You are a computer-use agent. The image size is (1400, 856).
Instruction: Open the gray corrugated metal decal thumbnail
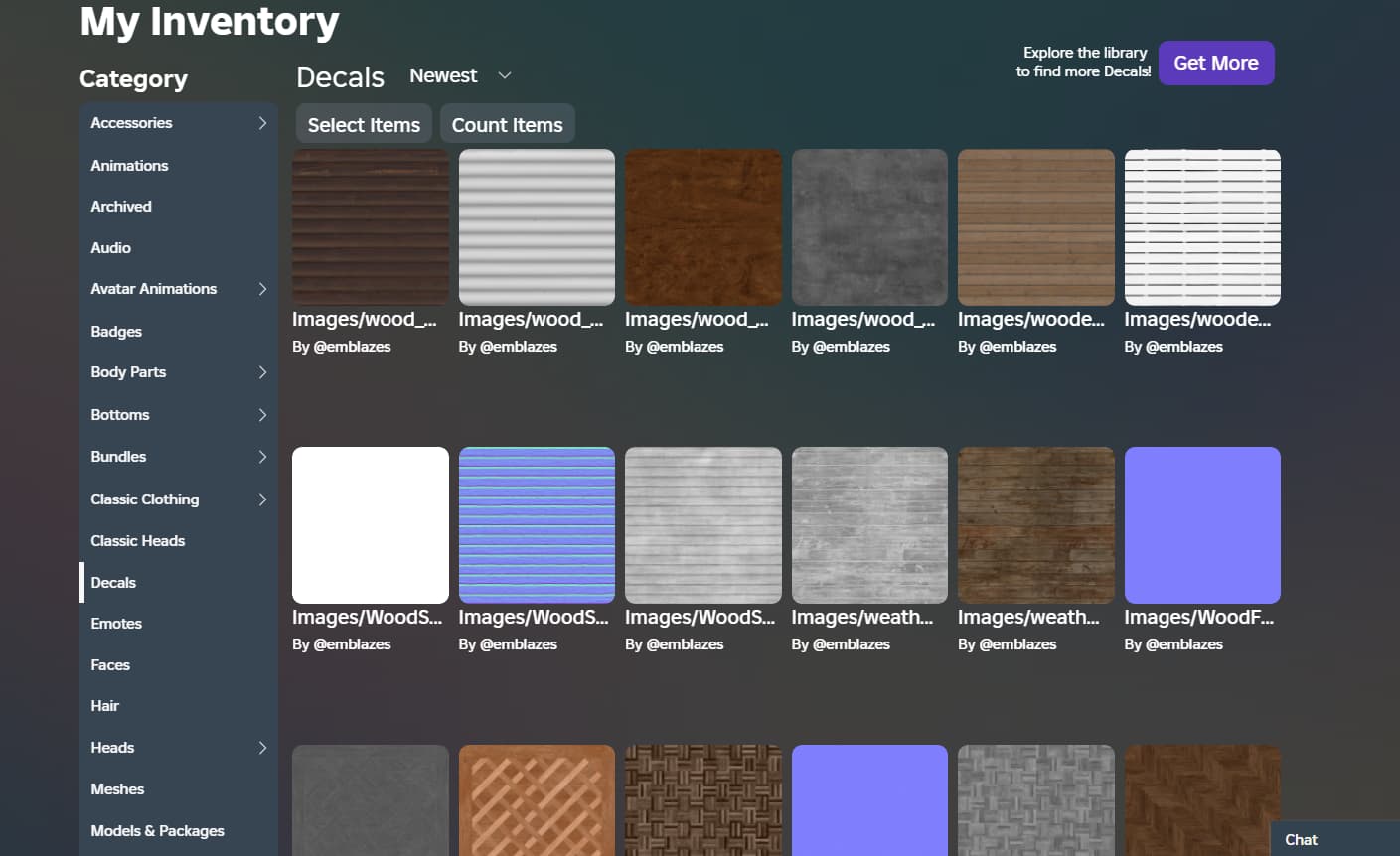(x=537, y=227)
